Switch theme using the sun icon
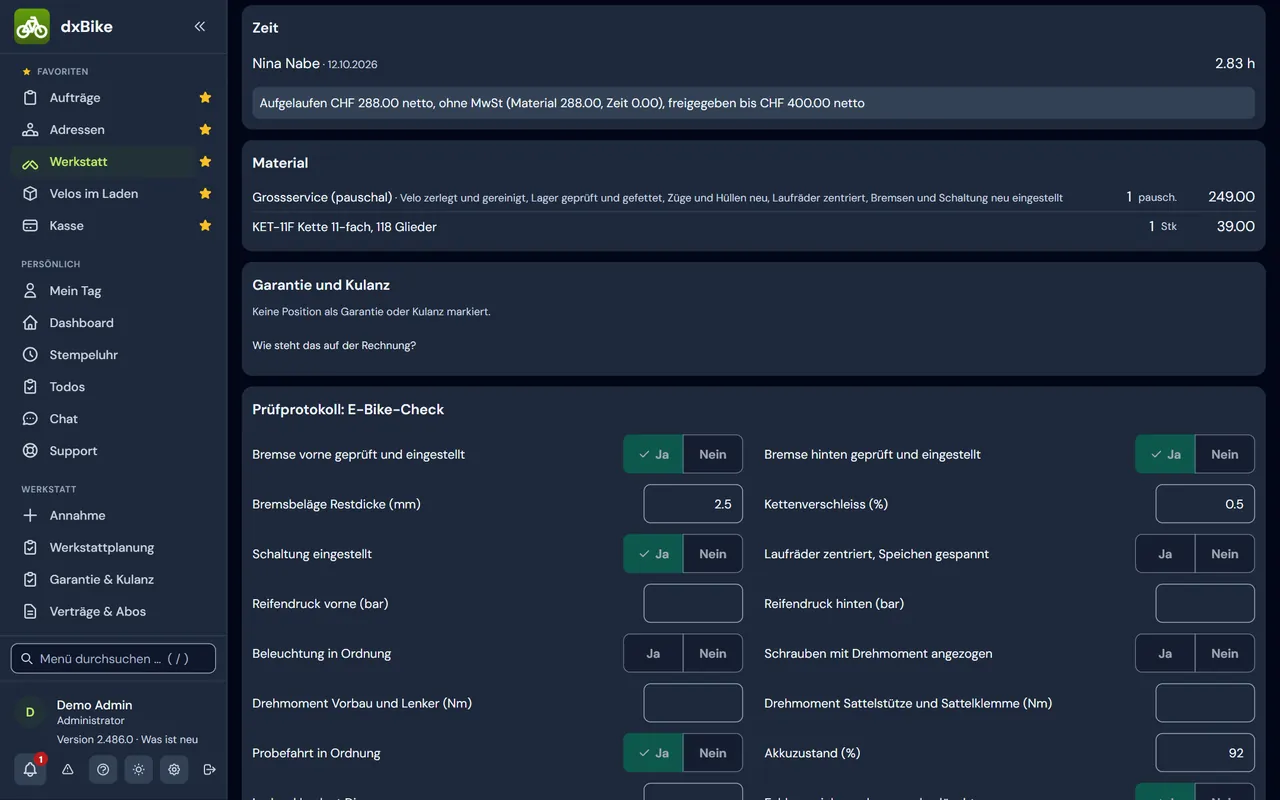 (x=138, y=769)
